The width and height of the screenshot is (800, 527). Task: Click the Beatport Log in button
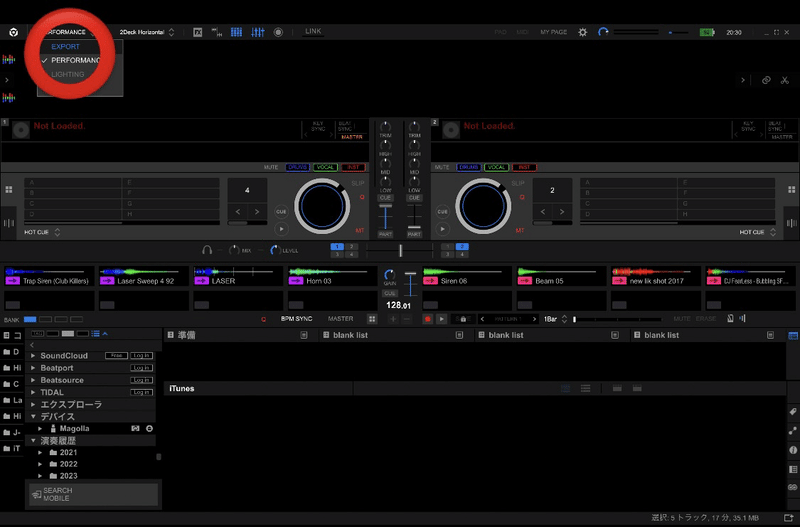click(141, 368)
